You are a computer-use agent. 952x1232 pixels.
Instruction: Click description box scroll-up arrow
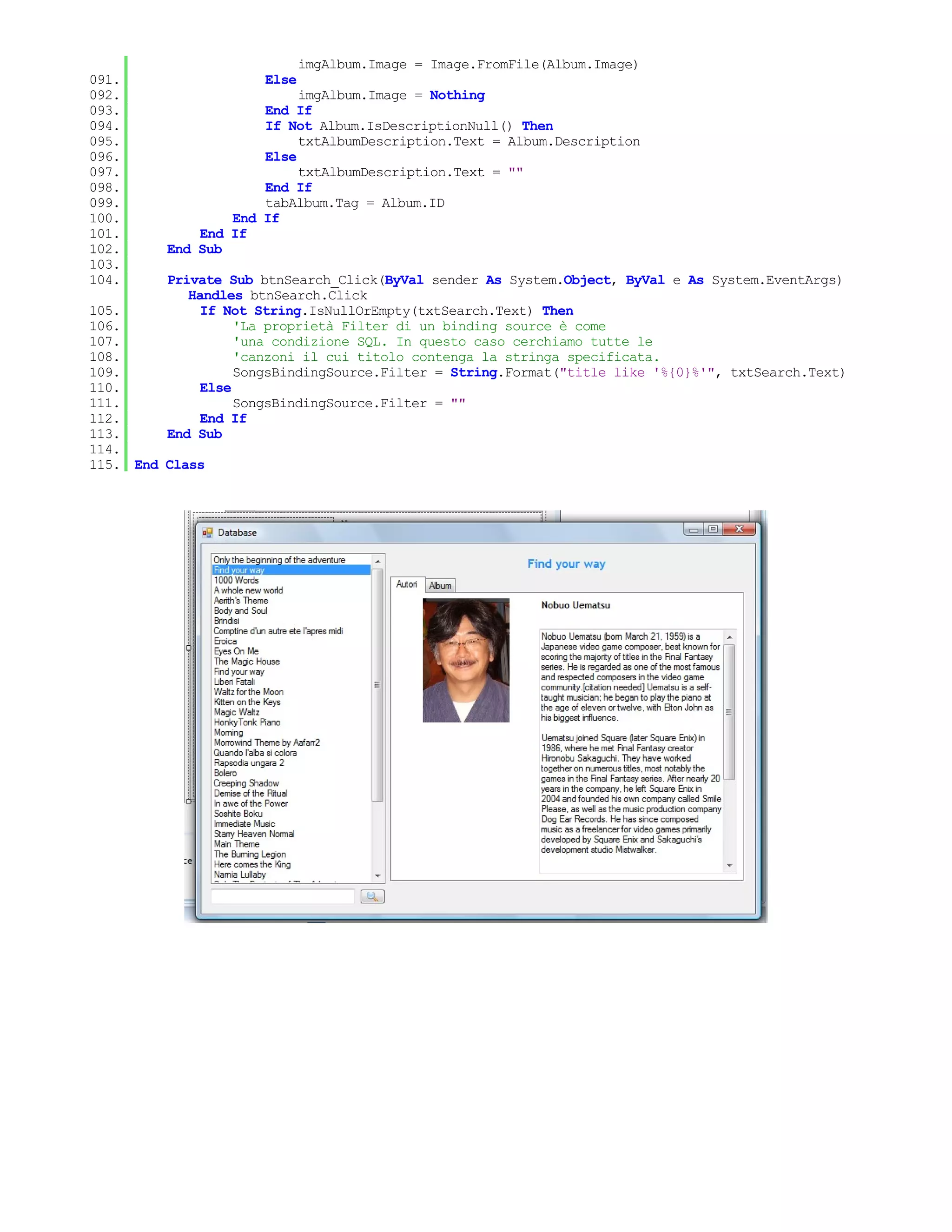tap(729, 637)
